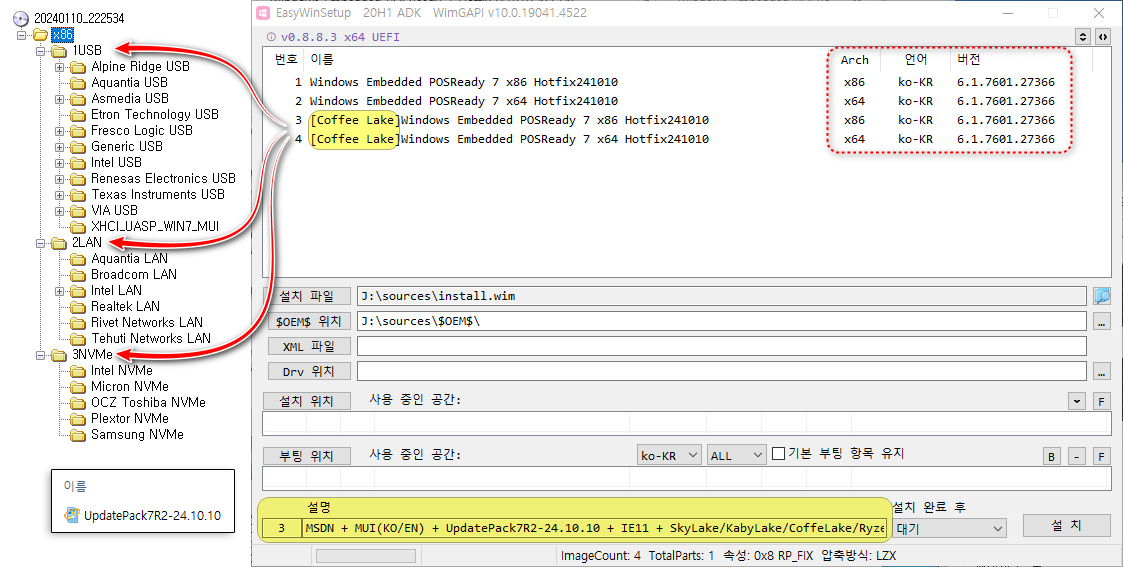The image size is (1123, 567).
Task: Click the 부팅 위치 button
Action: (x=307, y=456)
